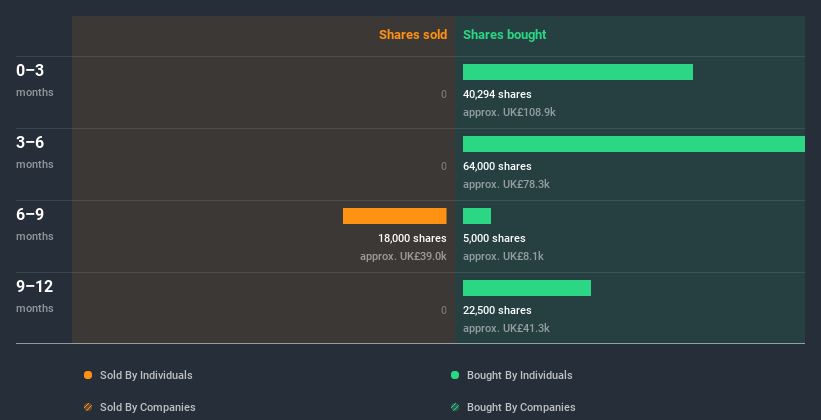Image resolution: width=821 pixels, height=420 pixels.
Task: Click the 9–12 months row label
Action: pos(35,296)
